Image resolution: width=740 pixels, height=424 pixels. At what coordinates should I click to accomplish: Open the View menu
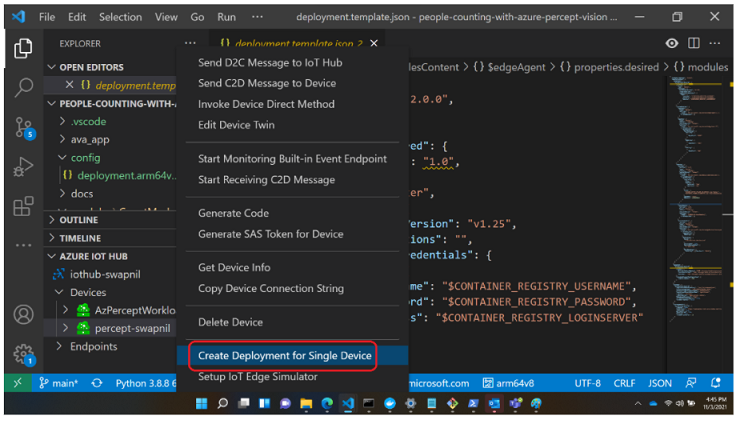(x=166, y=17)
